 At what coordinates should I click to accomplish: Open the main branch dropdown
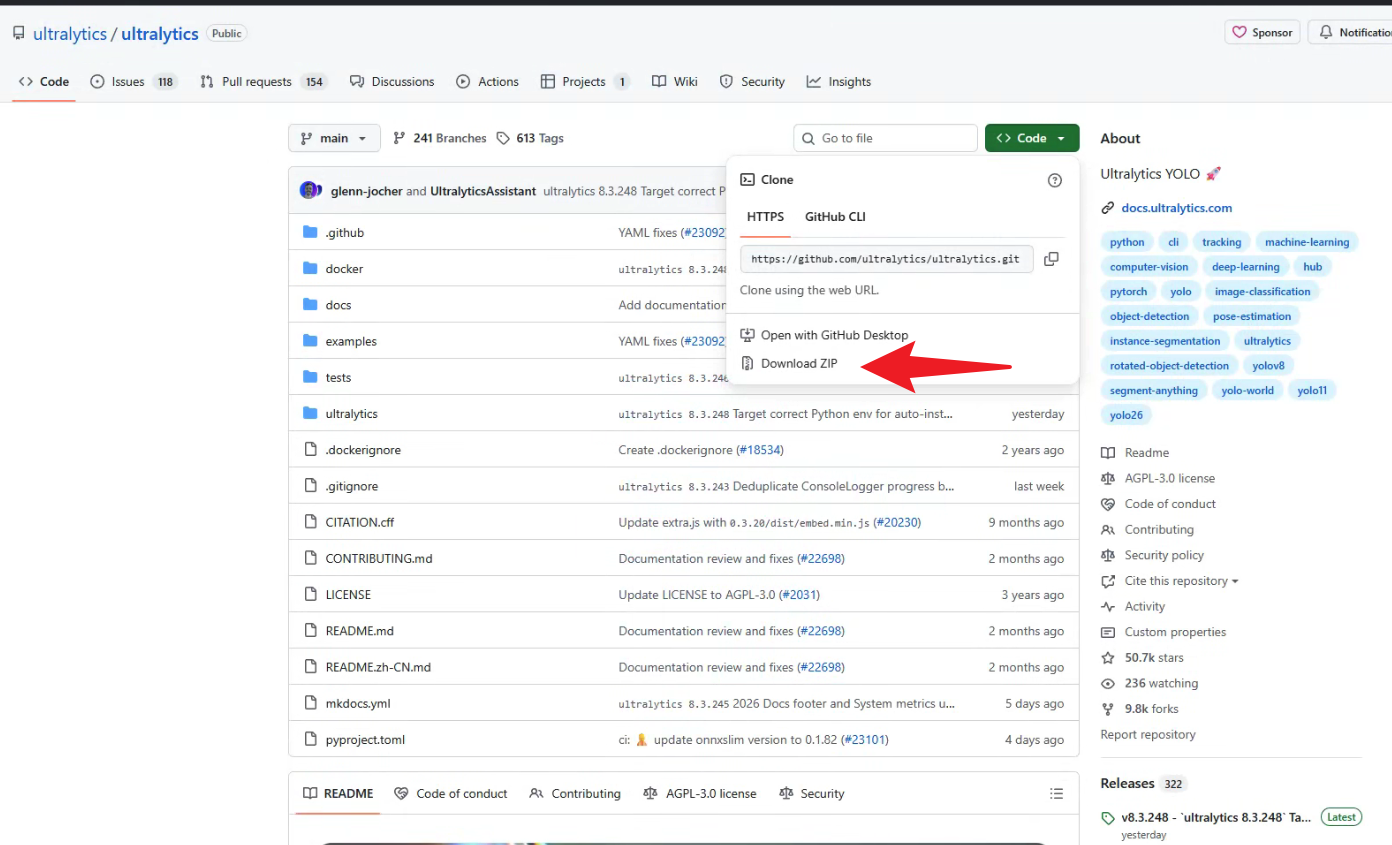click(x=334, y=138)
